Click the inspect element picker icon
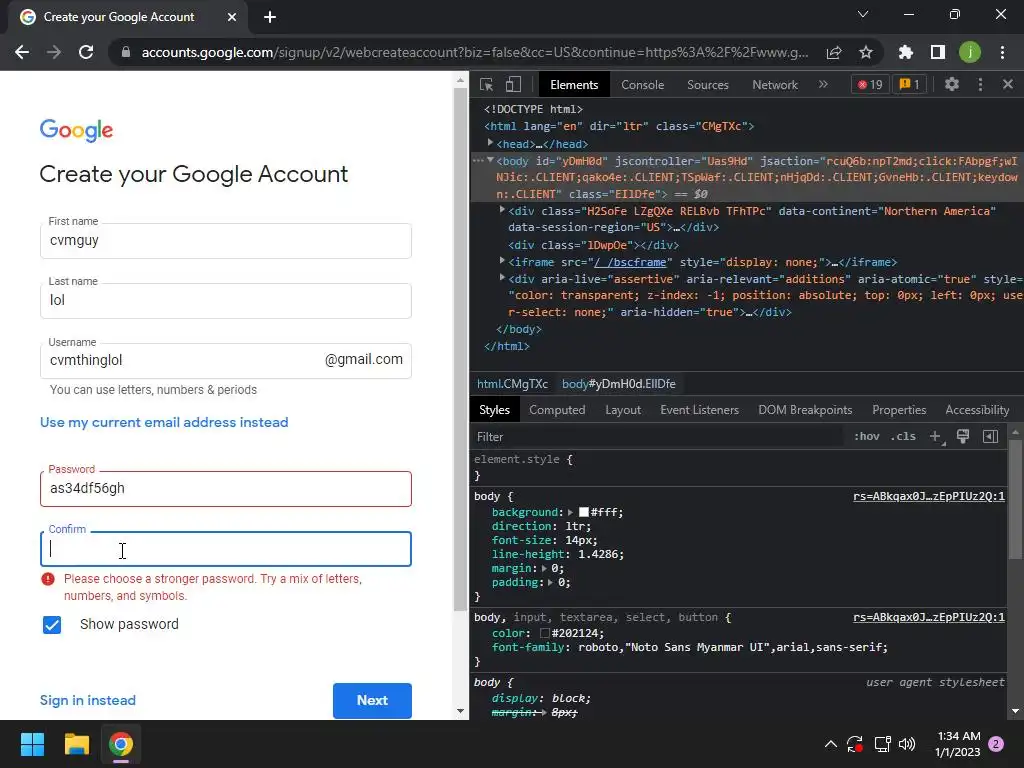1024x768 pixels. (487, 84)
